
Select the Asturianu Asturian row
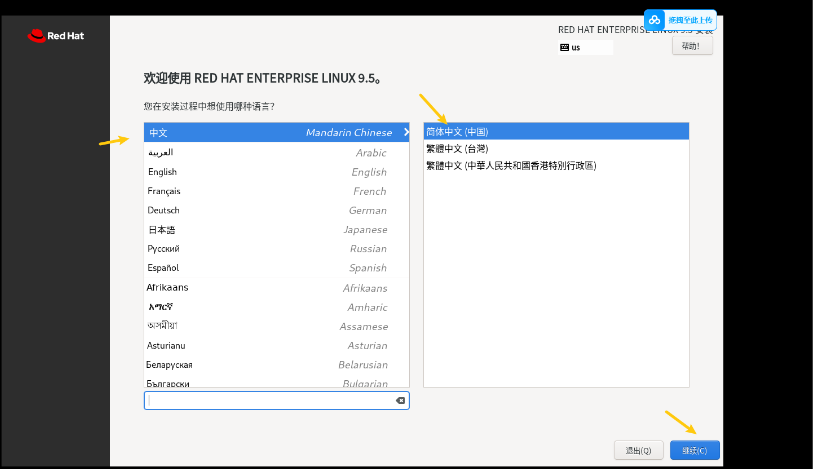277,345
